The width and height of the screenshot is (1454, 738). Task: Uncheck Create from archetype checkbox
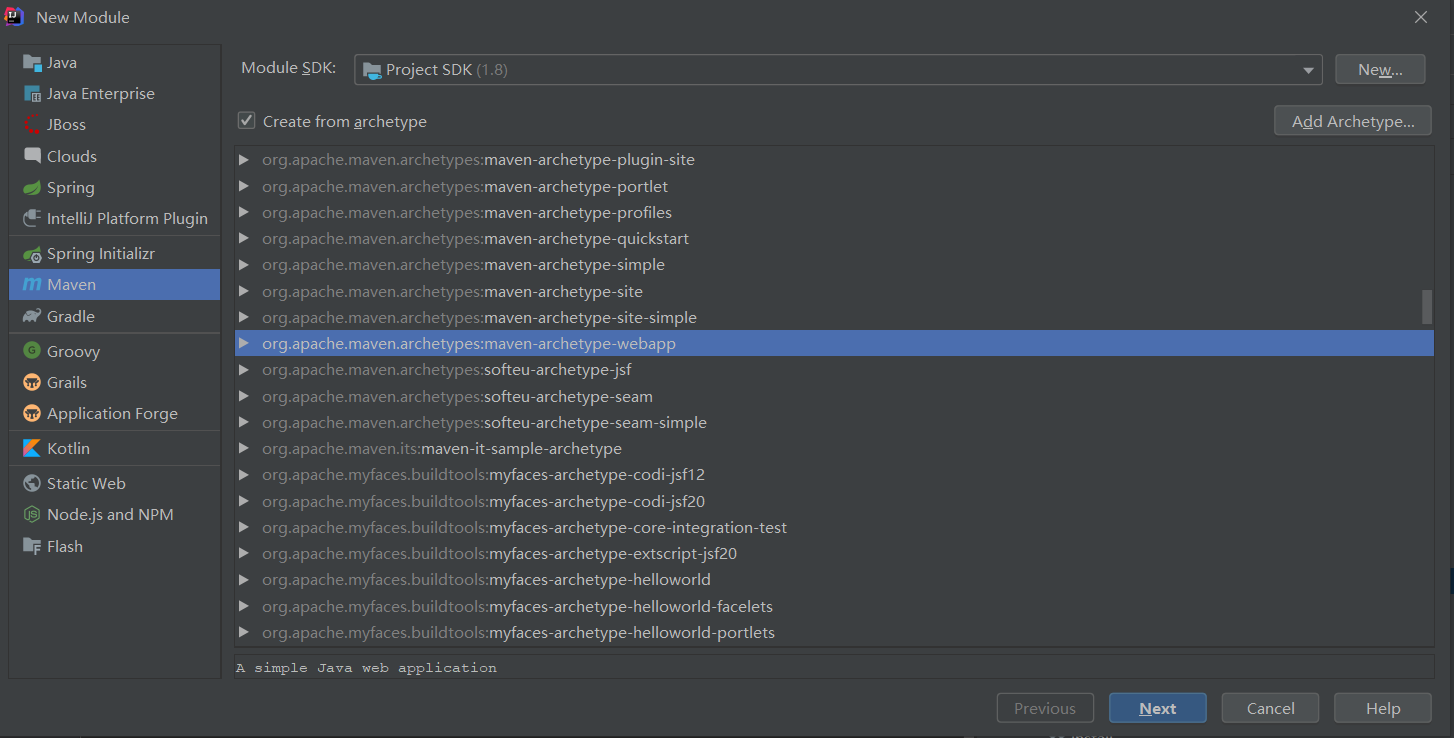[246, 121]
